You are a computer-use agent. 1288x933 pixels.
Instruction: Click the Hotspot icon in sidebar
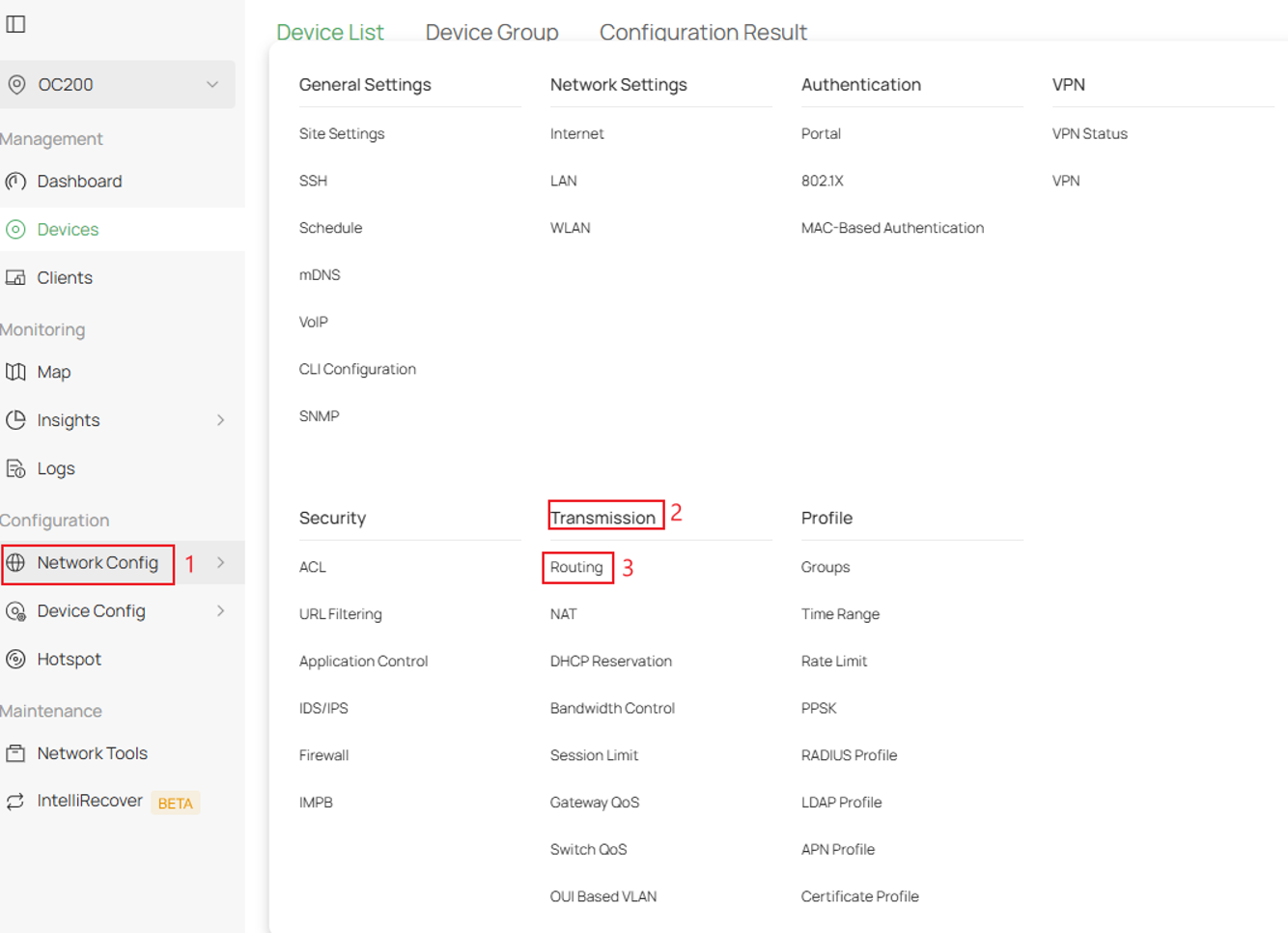[15, 660]
